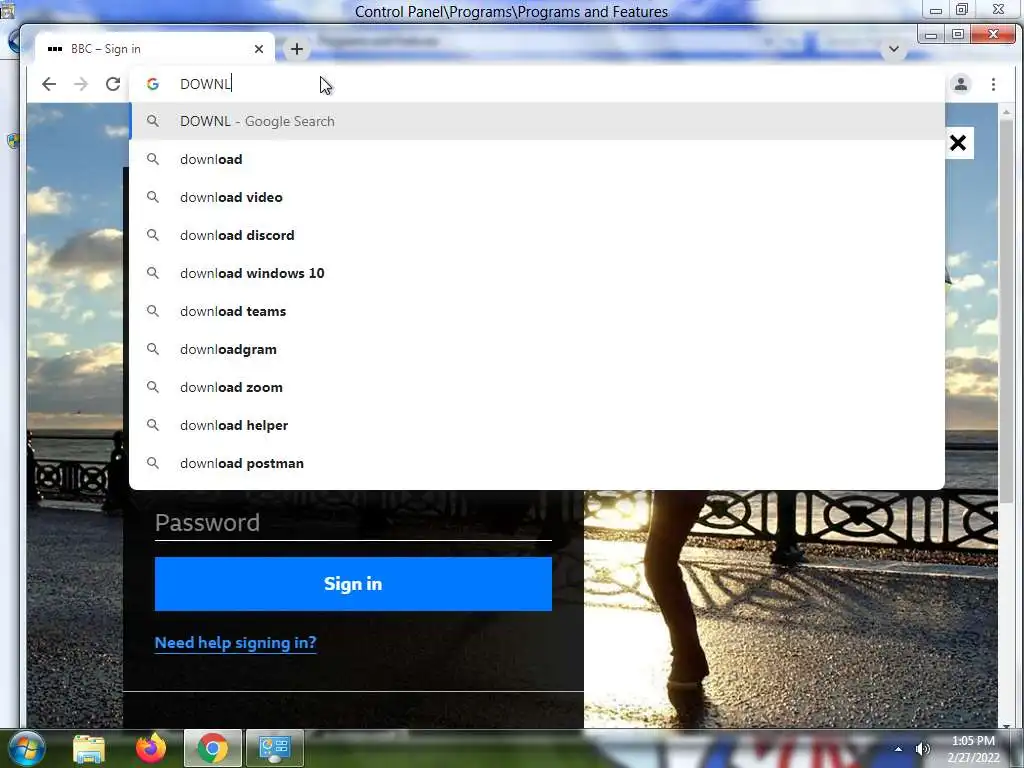Click the Control Panel Programs and Features title bar

[x=511, y=12]
